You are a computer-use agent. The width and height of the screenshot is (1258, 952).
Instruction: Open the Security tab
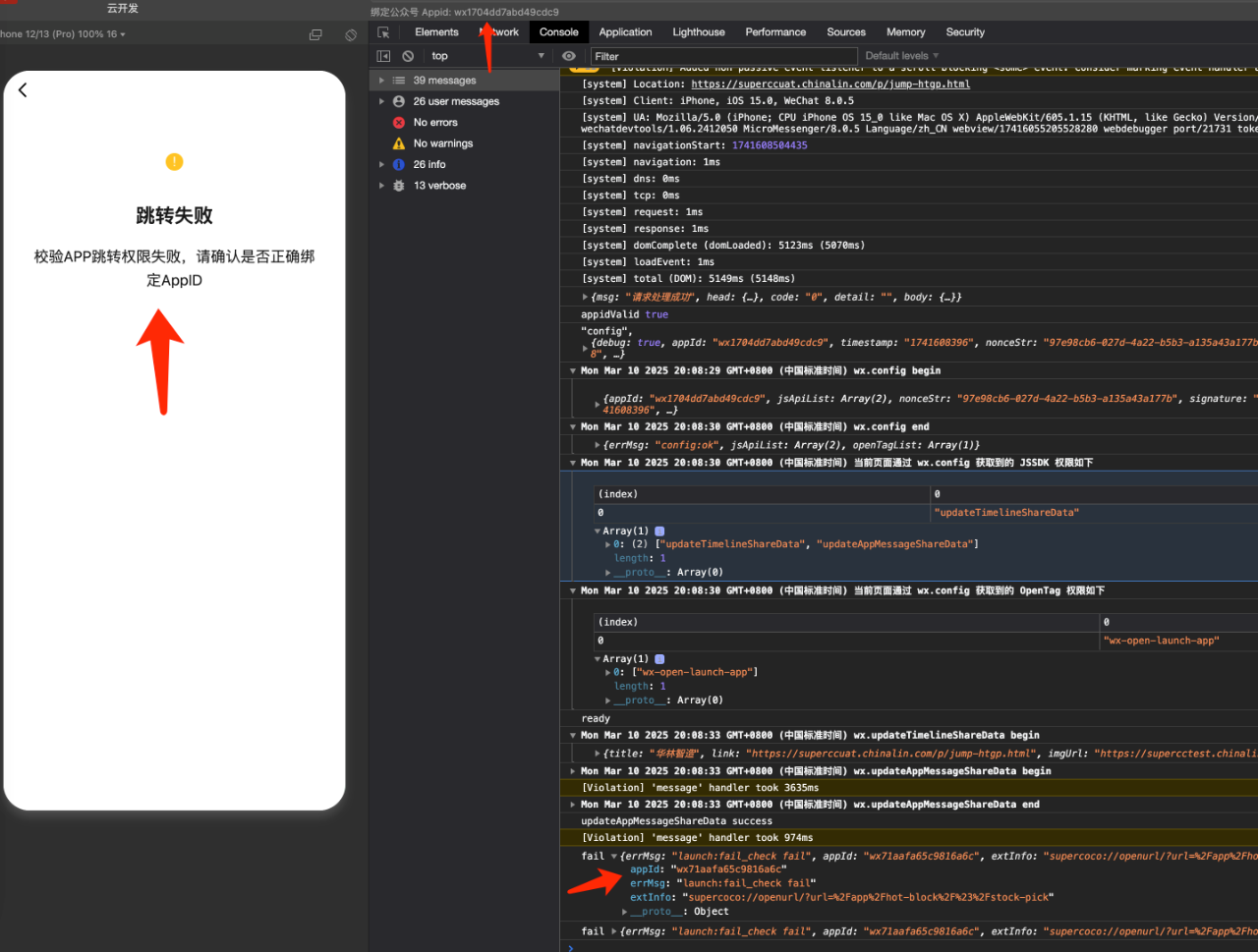[x=965, y=32]
